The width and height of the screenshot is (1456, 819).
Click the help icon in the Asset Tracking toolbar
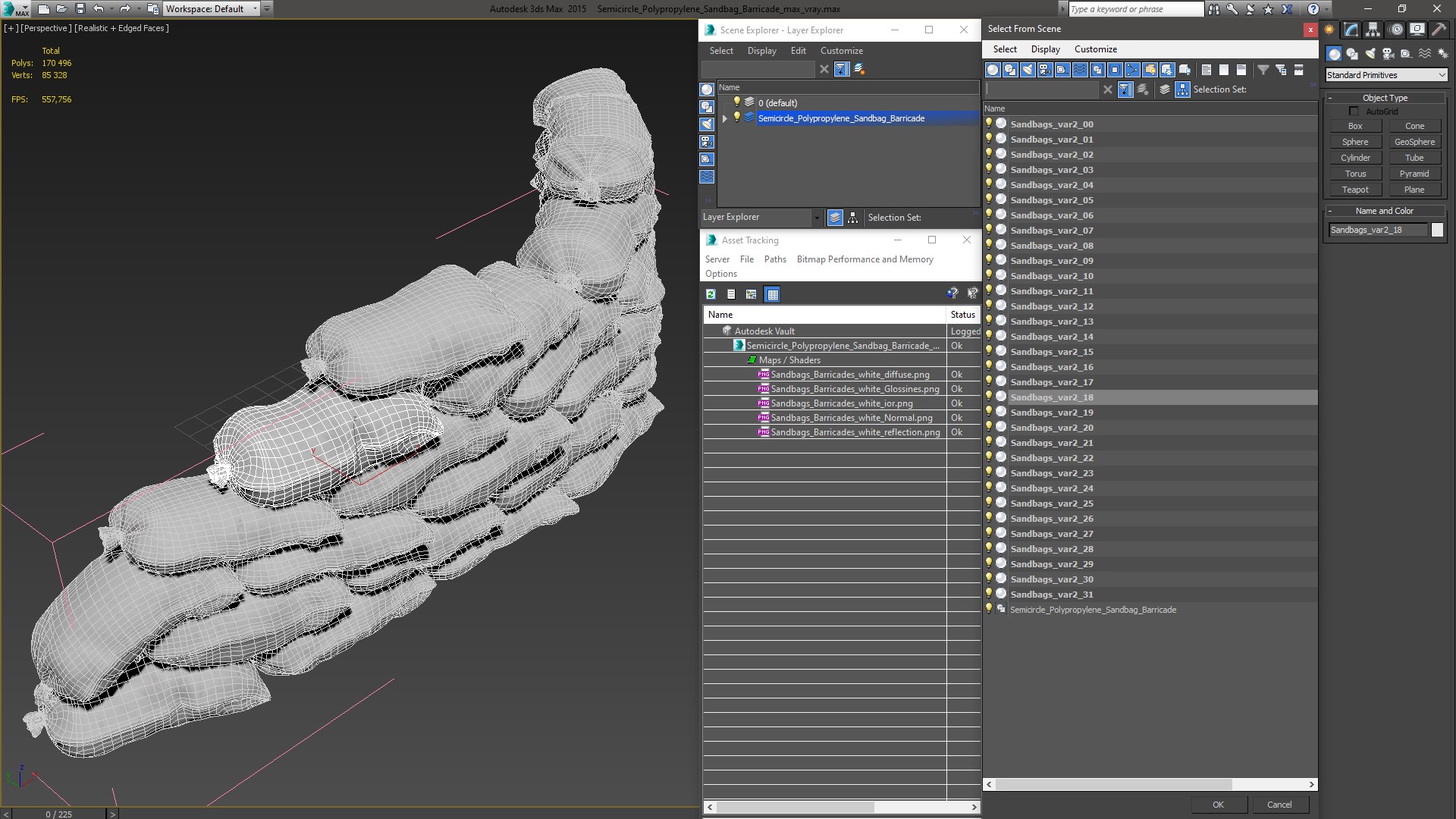click(952, 293)
